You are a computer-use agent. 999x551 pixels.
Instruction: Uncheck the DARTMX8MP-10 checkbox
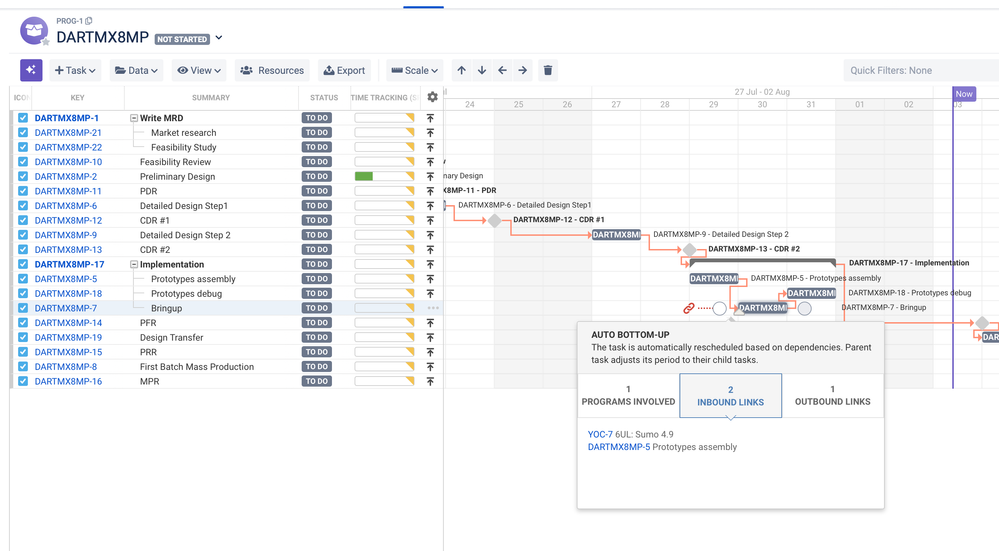click(23, 162)
